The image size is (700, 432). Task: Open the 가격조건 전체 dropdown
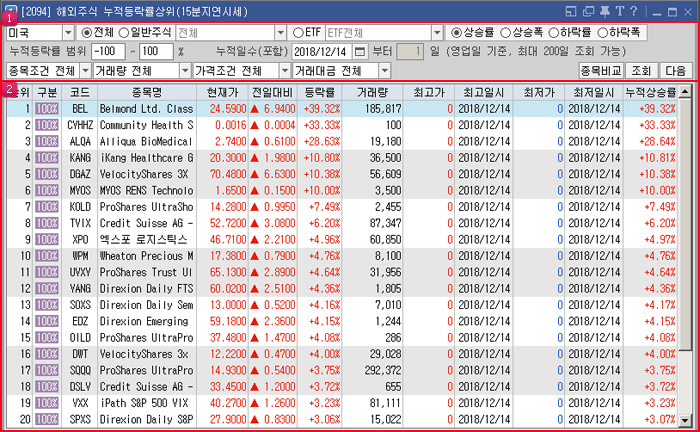[x=285, y=71]
